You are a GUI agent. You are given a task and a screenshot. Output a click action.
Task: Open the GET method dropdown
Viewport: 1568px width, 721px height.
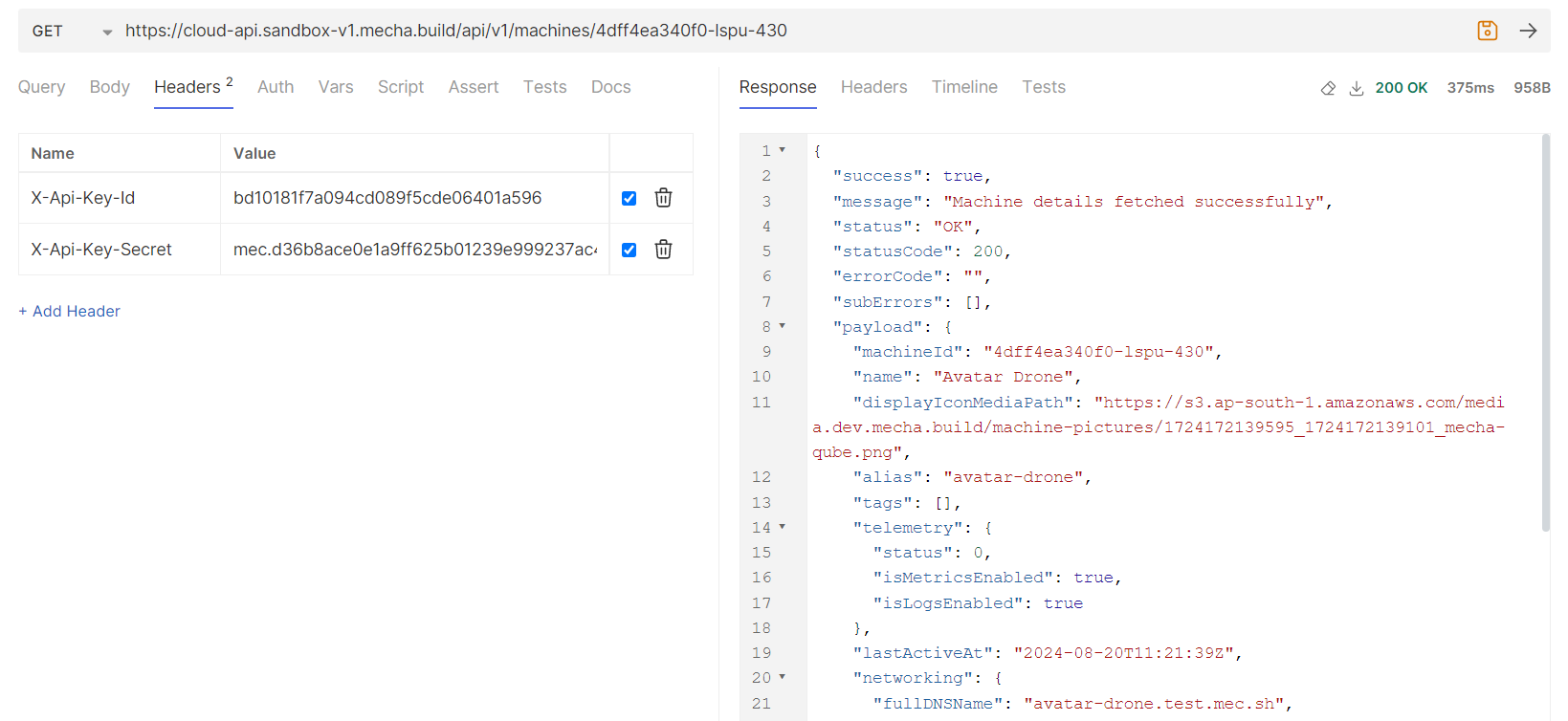click(72, 31)
